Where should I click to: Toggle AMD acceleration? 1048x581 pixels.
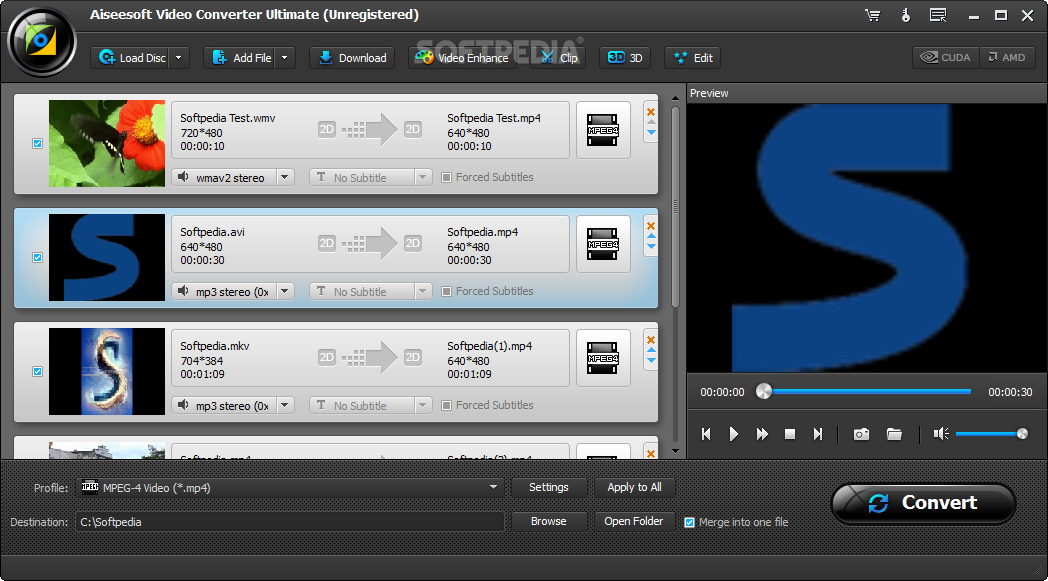pyautogui.click(x=1008, y=57)
